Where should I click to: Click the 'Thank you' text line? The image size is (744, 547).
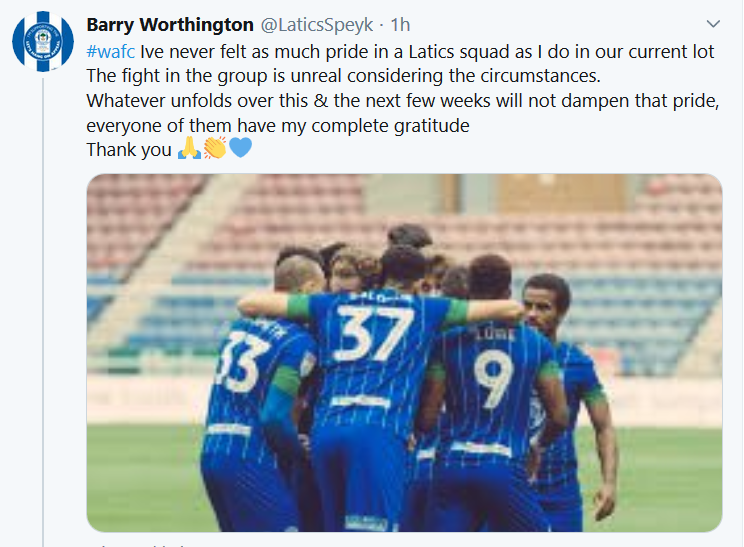129,149
